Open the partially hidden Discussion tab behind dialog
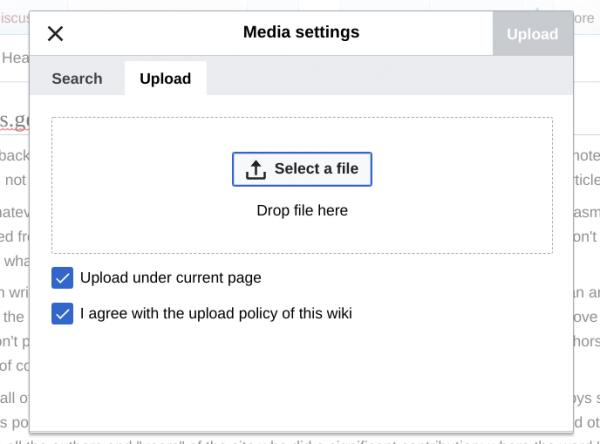This screenshot has height=444, width=600. pos(14,18)
